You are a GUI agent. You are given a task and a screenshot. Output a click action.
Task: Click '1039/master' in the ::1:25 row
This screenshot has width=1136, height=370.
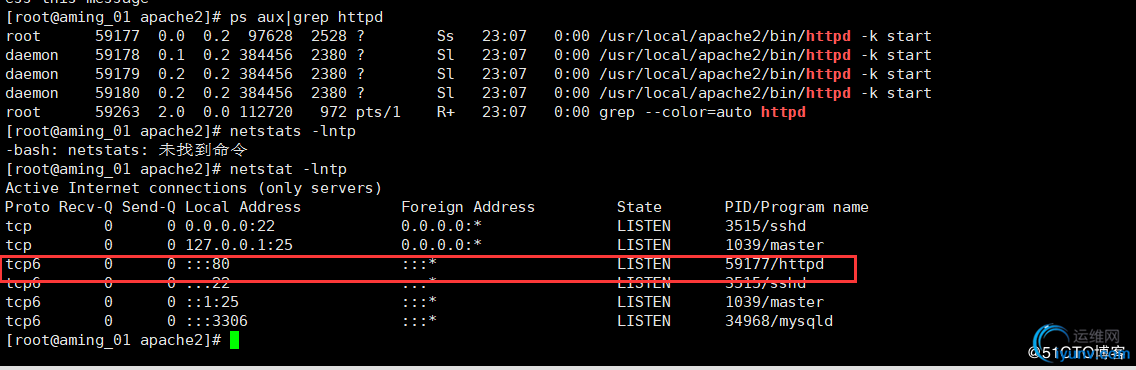click(774, 302)
